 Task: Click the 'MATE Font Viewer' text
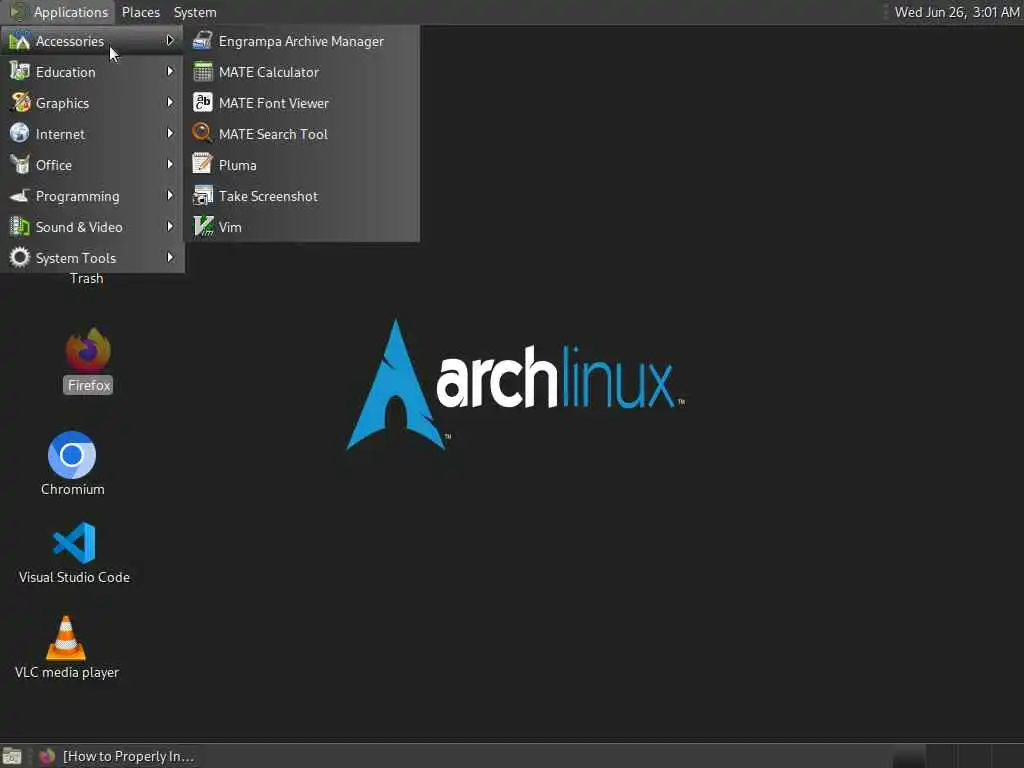[x=274, y=103]
